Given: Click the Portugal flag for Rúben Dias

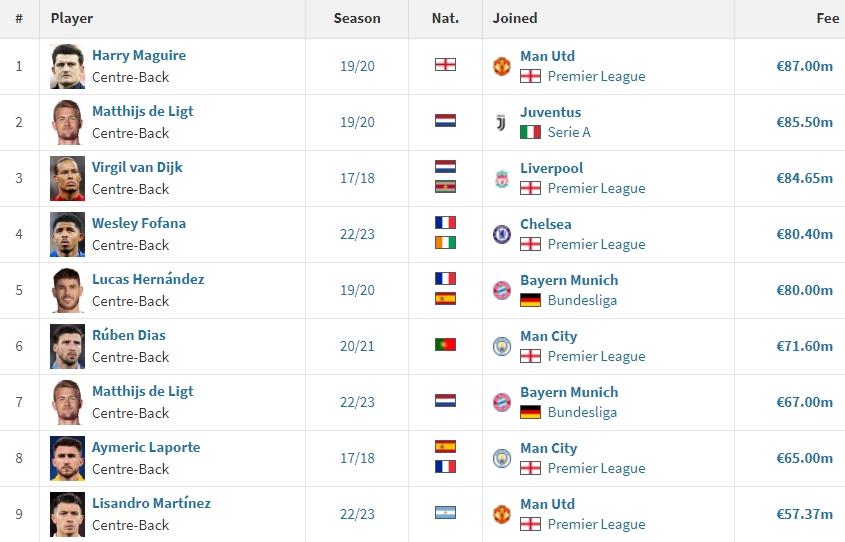Looking at the screenshot, I should 445,344.
